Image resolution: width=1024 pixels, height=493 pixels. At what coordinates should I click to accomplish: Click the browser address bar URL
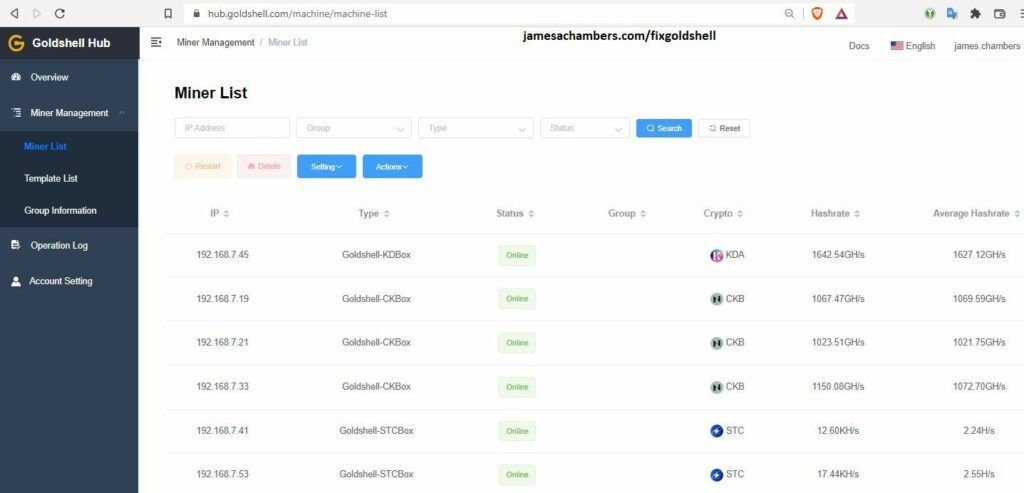coord(297,13)
